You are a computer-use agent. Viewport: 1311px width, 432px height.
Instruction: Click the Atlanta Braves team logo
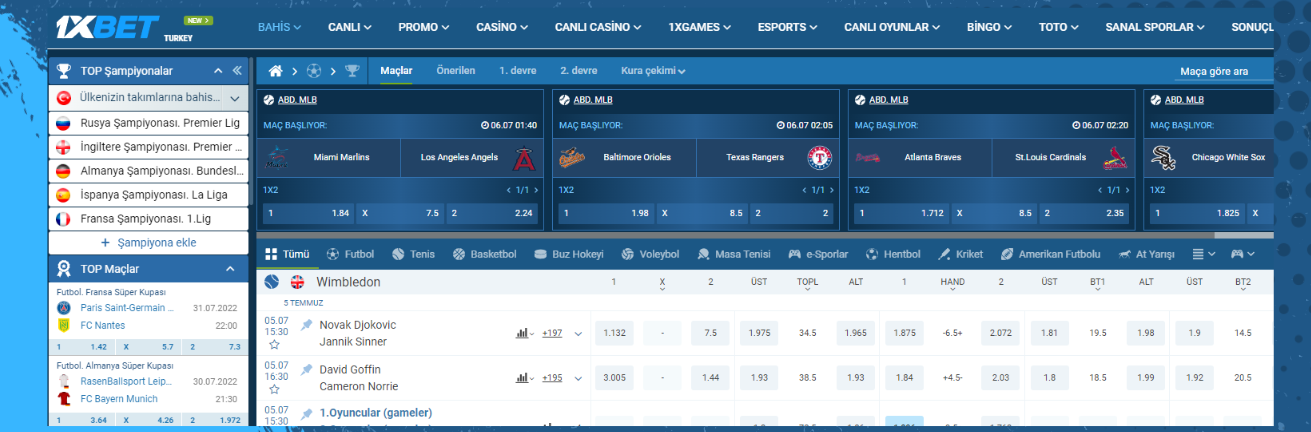(x=868, y=158)
